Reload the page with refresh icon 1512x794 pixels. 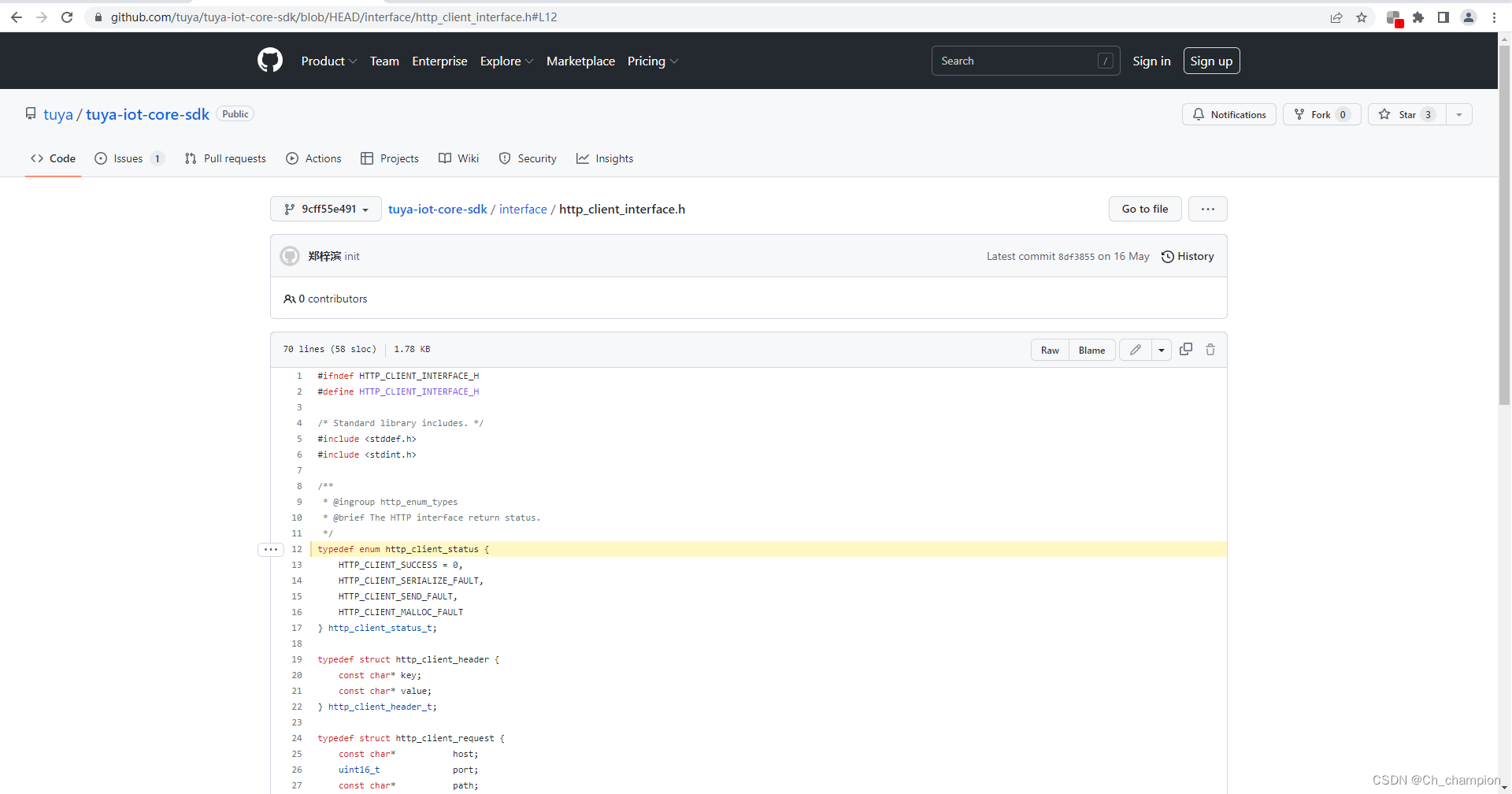point(67,17)
